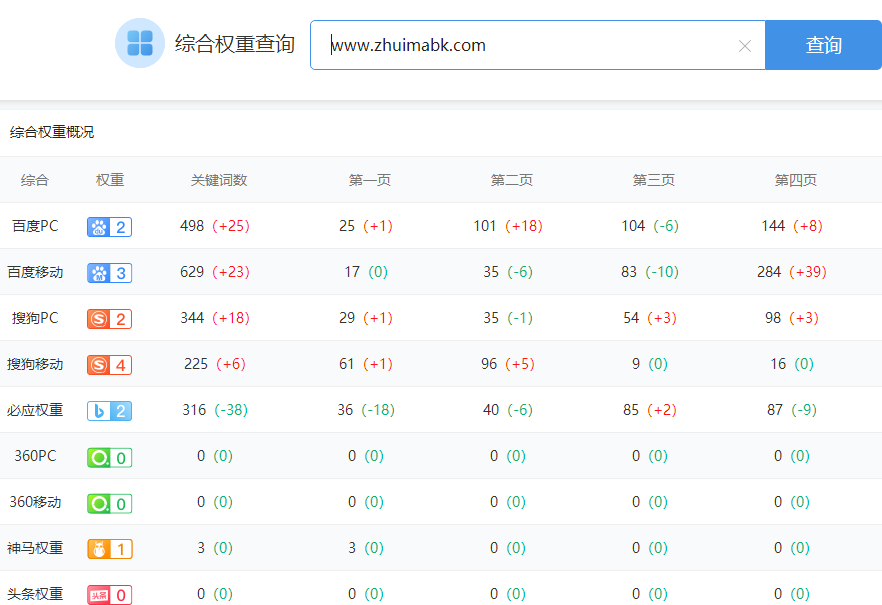Click the 查询 search button
This screenshot has height=605, width=882.
tap(824, 45)
